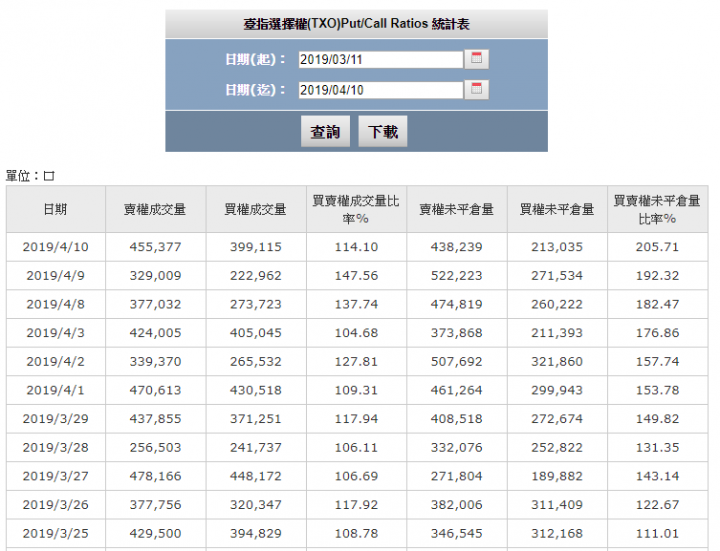720x551 pixels.
Task: Click the date cell 2019/3/26
Action: click(x=56, y=505)
